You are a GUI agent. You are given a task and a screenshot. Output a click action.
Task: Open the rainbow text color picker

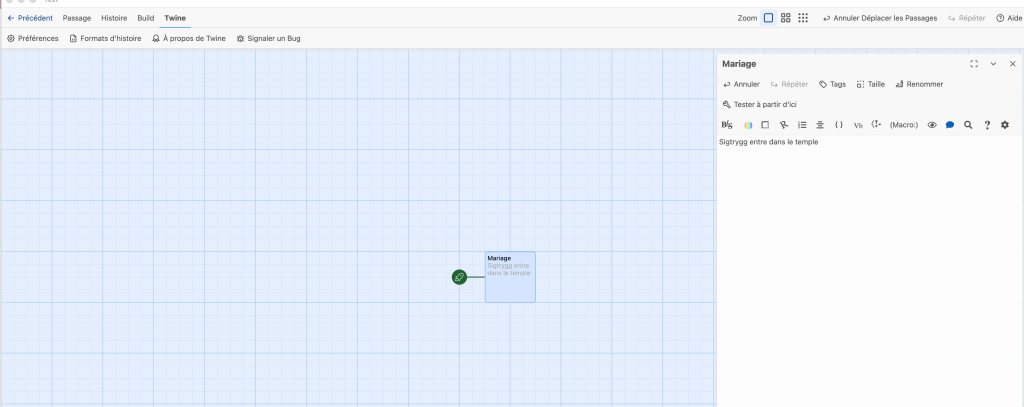pos(747,125)
